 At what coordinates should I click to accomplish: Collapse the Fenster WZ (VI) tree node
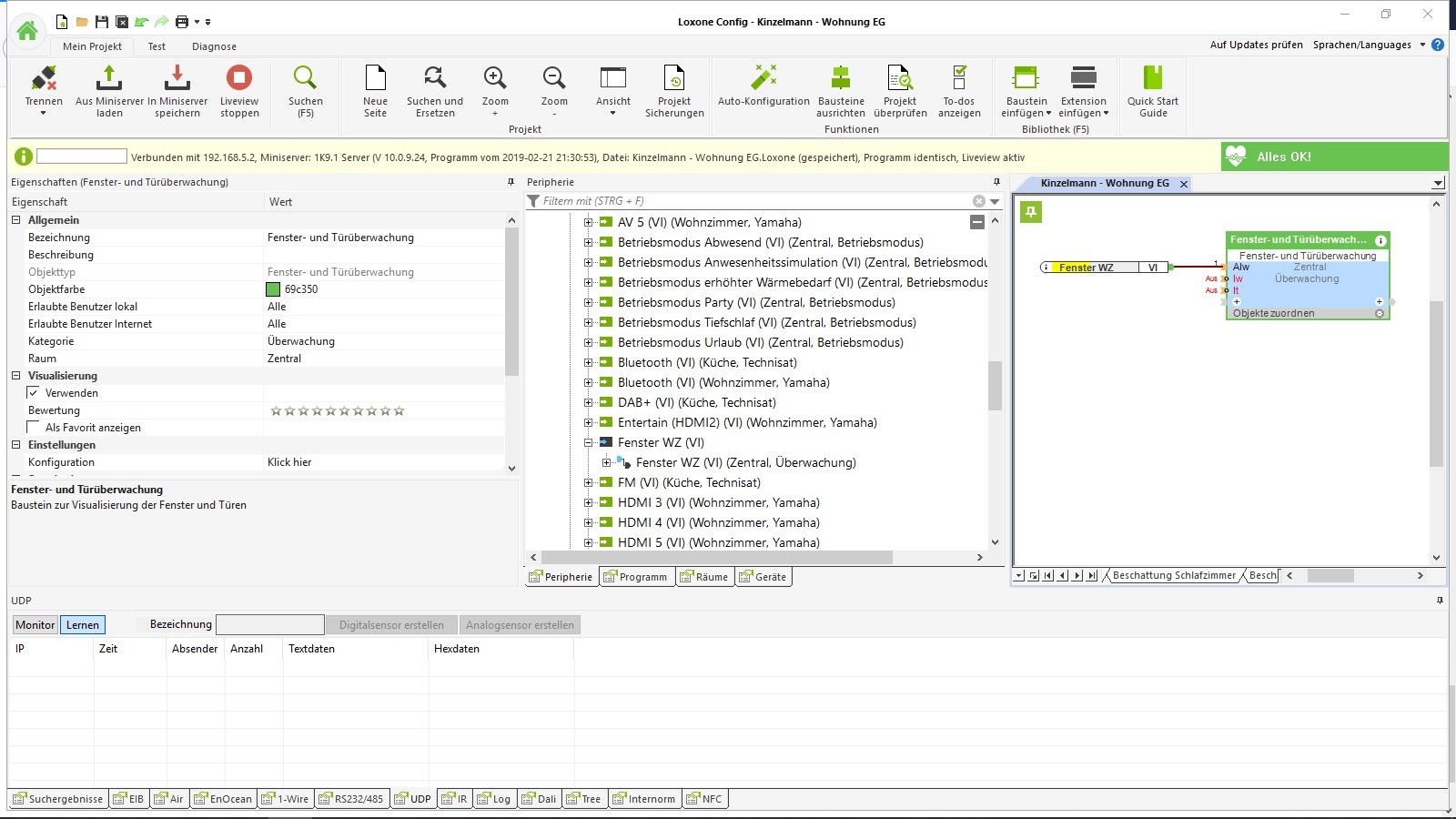588,443
